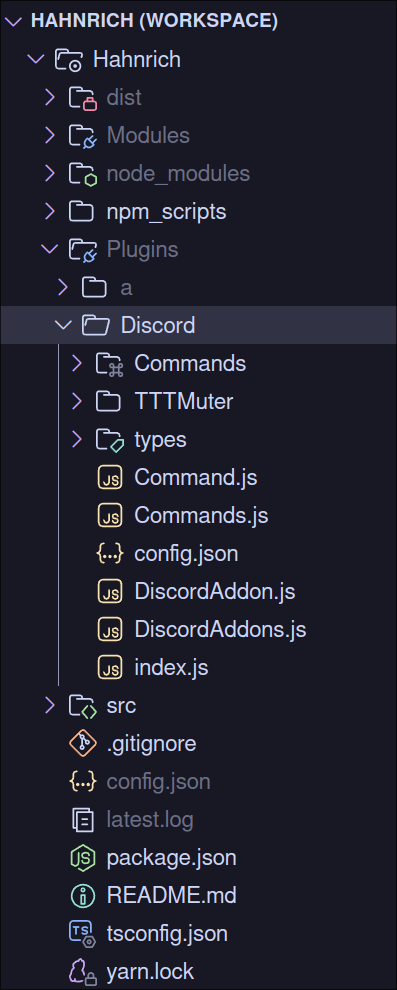Click the TypeScript icon next to tsconfig.json
Screen dimensions: 397x990
tap(83, 934)
